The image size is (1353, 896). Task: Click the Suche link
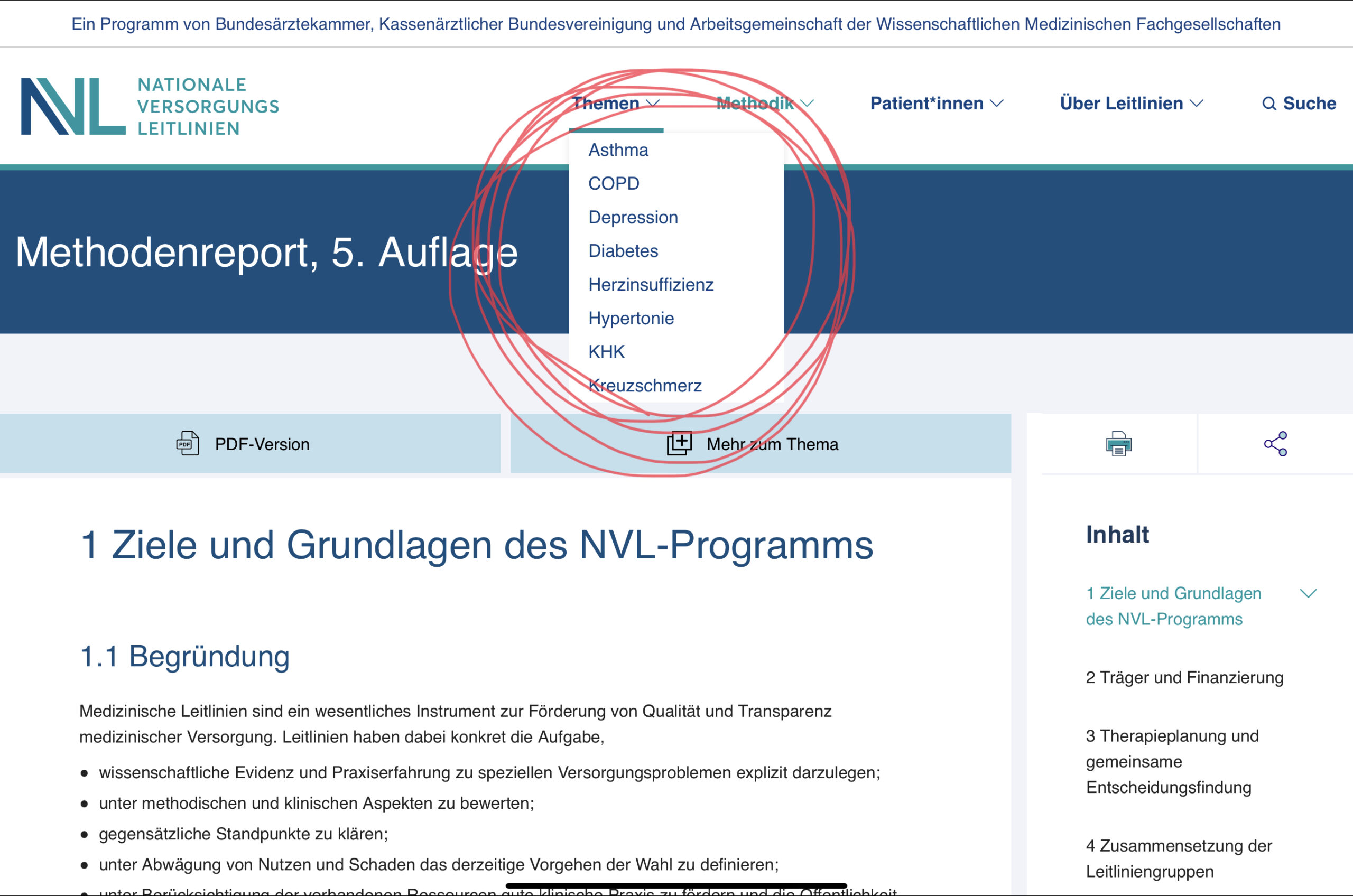coord(1299,104)
